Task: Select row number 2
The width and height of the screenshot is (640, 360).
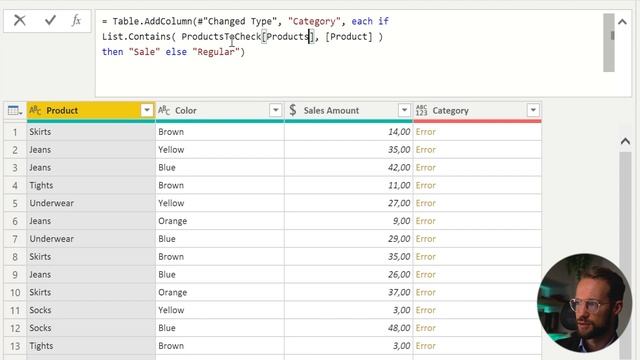Action: pos(15,150)
